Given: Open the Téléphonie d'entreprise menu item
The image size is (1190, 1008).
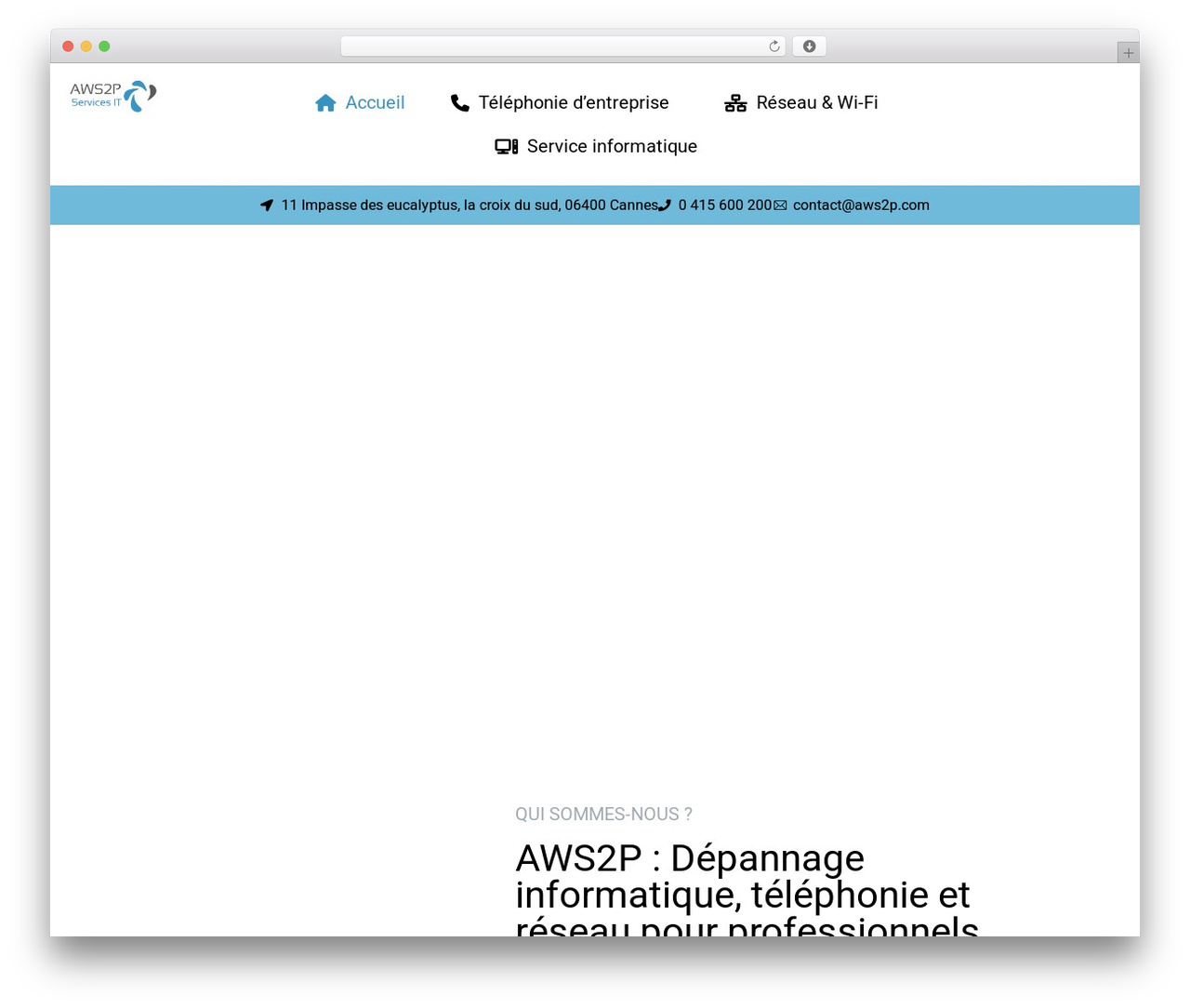Looking at the screenshot, I should coord(560,103).
